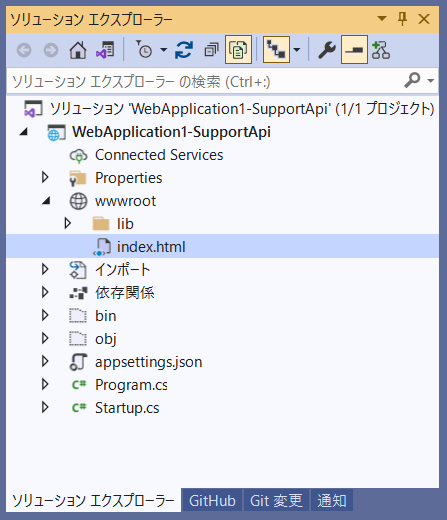This screenshot has width=447, height=520.
Task: Expand the lib folder arrow
Action: pos(68,223)
